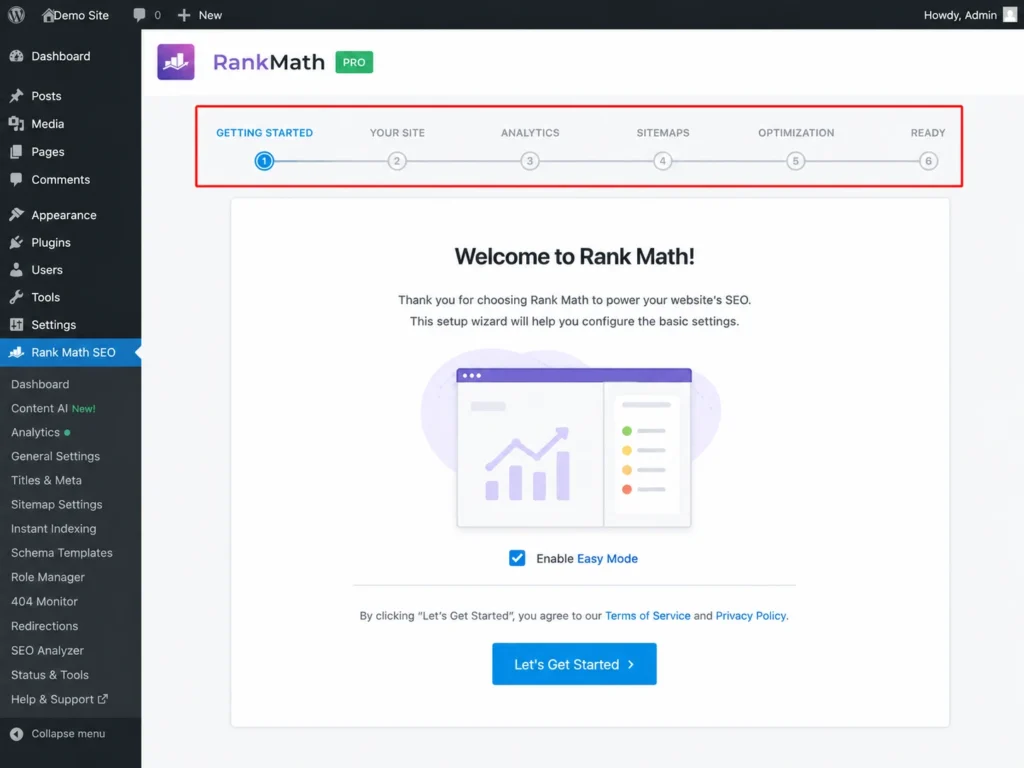Click the Appearance brush icon

pos(17,214)
